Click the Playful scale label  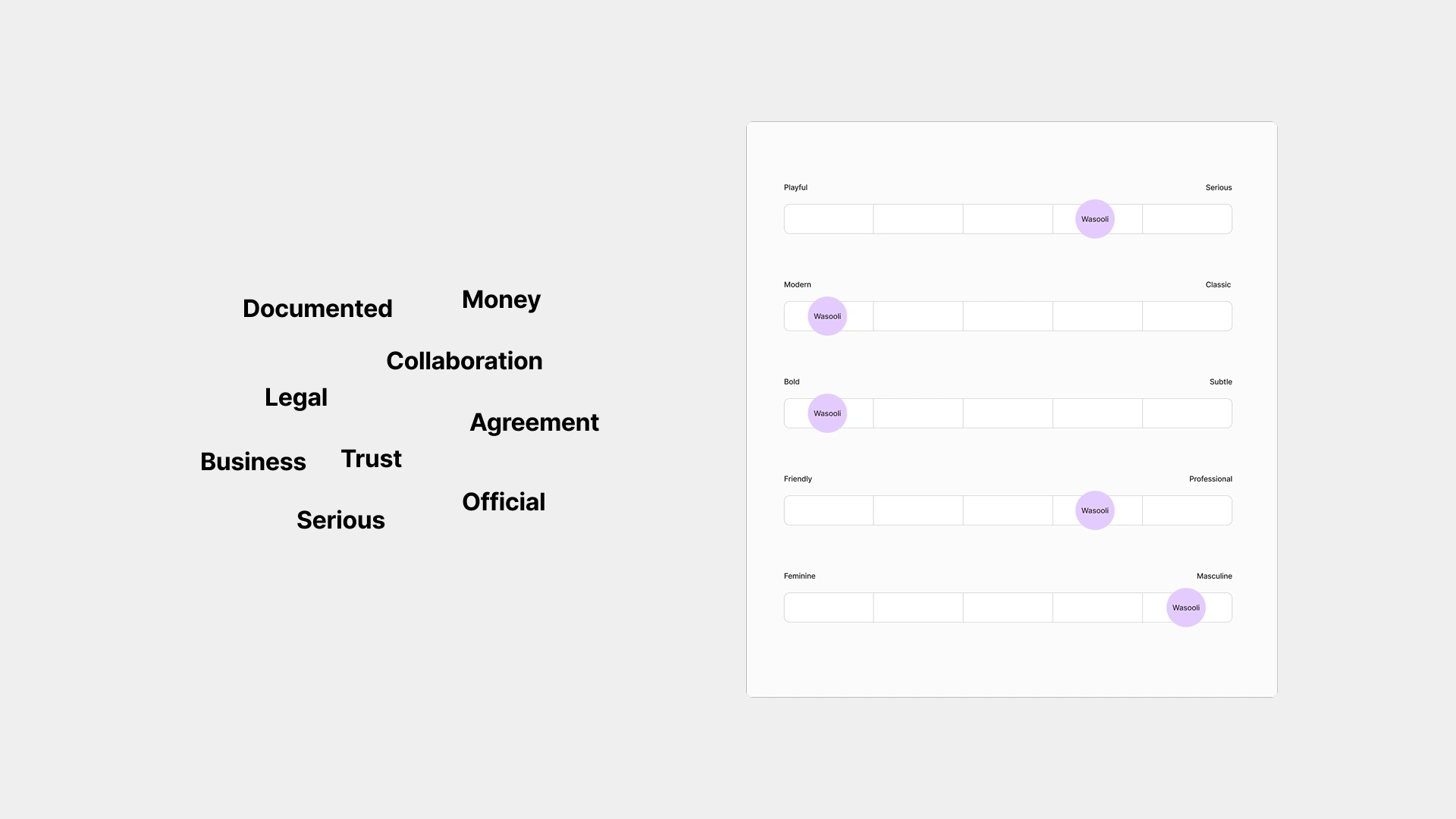coord(795,187)
